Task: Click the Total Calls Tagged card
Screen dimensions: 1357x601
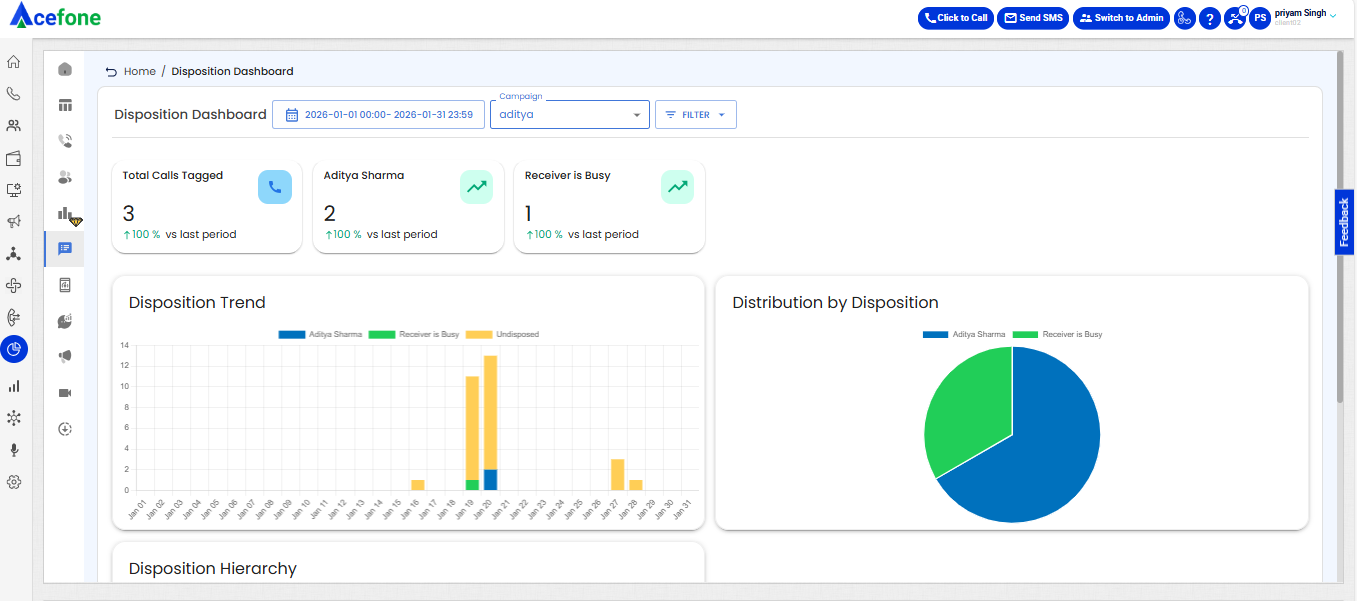Action: pos(207,207)
